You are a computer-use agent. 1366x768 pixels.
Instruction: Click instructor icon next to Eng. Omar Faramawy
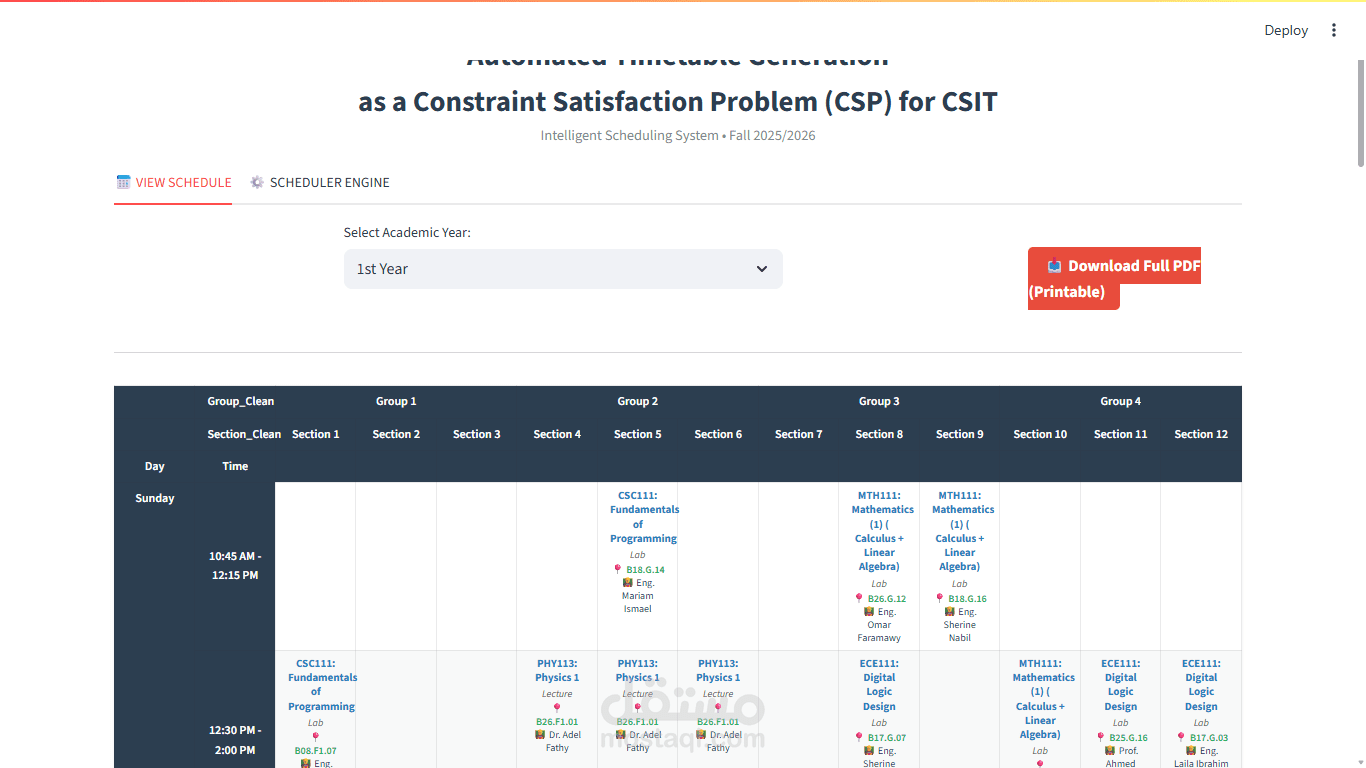click(868, 612)
